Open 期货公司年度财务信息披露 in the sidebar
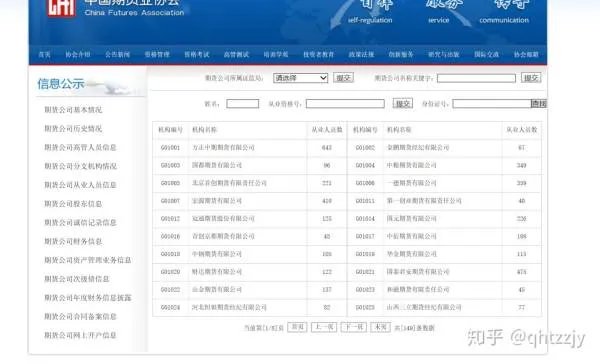The image size is (600, 364). pyautogui.click(x=88, y=298)
